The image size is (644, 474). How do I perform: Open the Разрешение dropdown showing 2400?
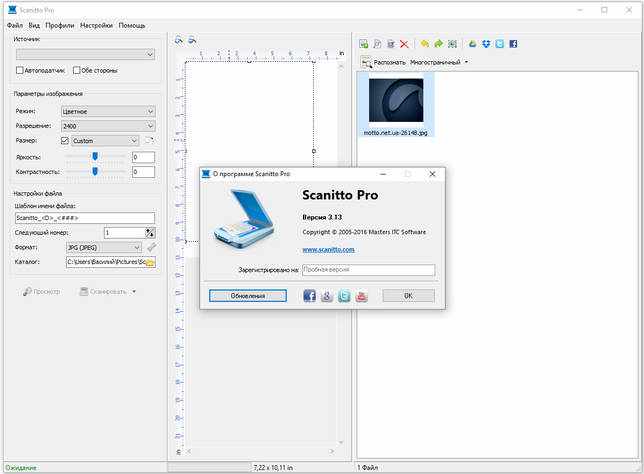coord(108,126)
